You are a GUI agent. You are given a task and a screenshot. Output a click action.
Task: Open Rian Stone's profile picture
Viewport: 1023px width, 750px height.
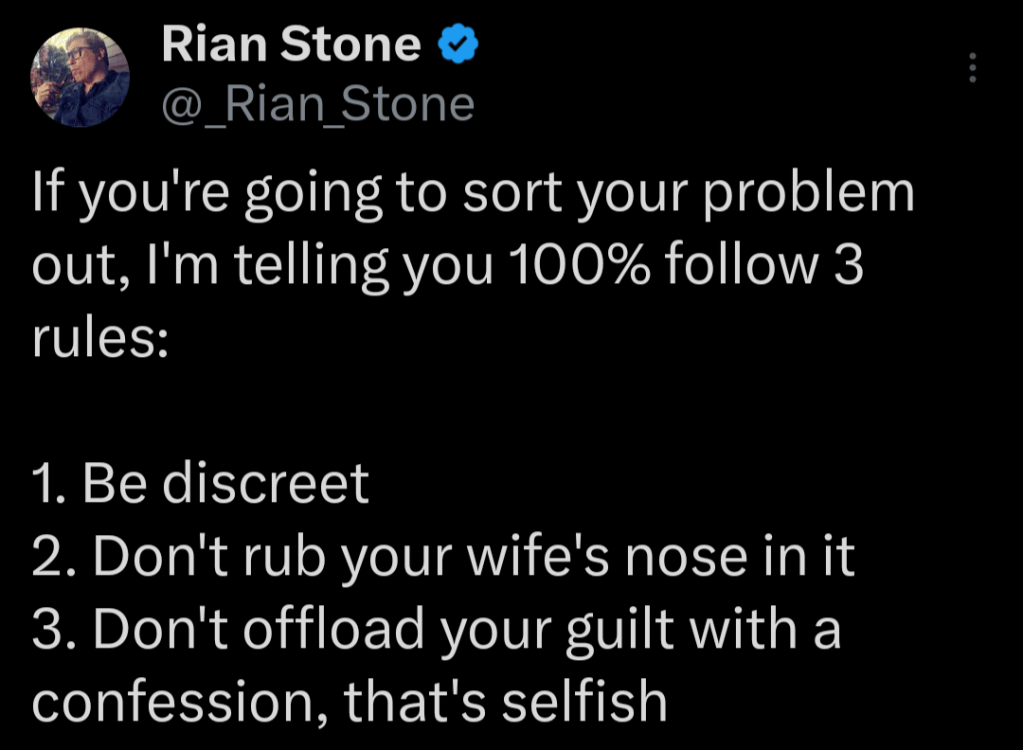81,77
